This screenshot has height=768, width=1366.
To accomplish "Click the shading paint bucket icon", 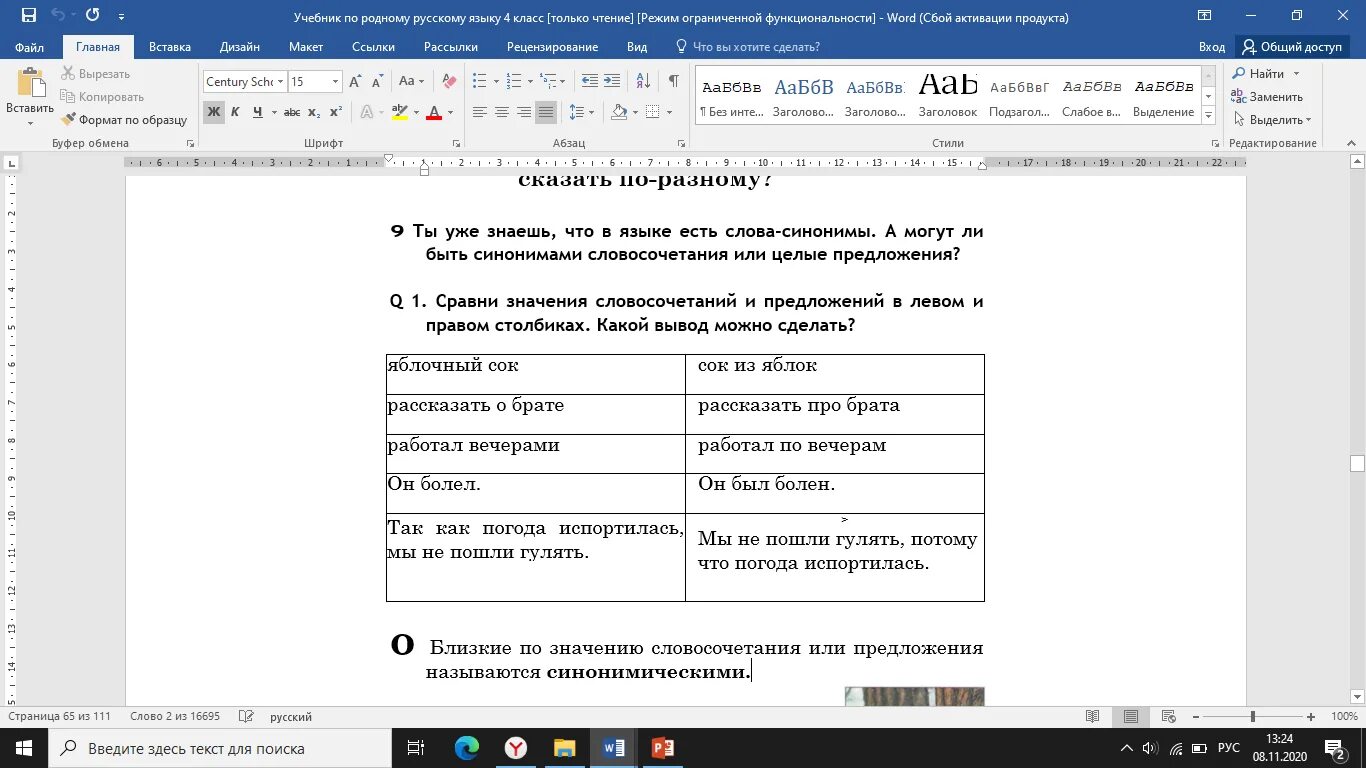I will 619,112.
